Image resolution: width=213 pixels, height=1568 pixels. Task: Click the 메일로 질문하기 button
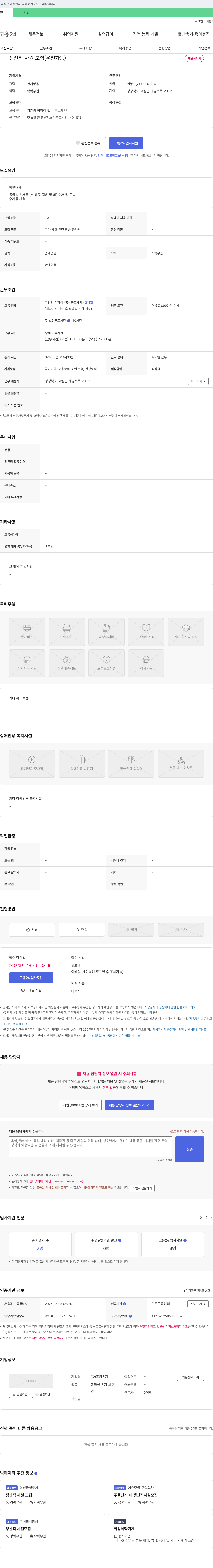click(x=142, y=1188)
